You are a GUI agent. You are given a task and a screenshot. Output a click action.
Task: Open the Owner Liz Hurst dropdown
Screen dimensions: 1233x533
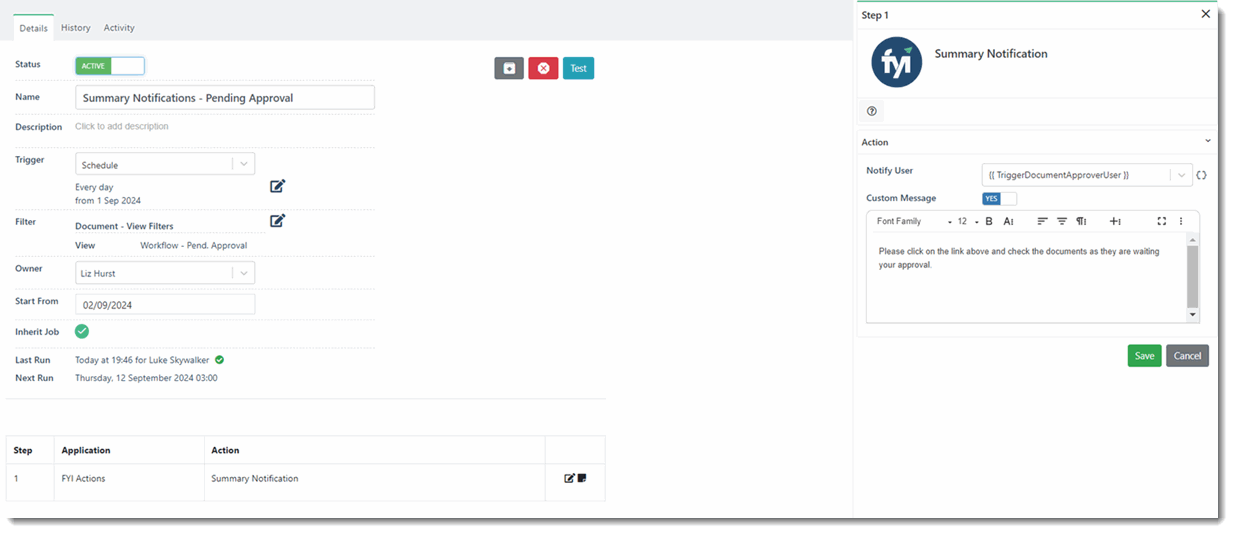coord(165,272)
